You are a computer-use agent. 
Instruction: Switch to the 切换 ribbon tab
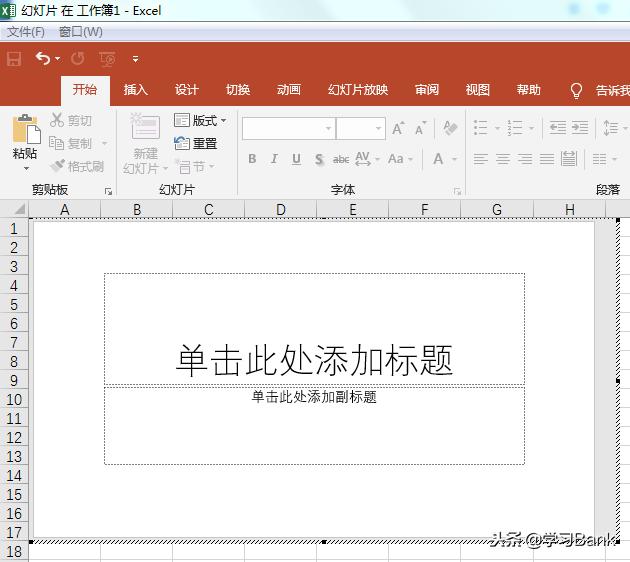click(x=238, y=89)
